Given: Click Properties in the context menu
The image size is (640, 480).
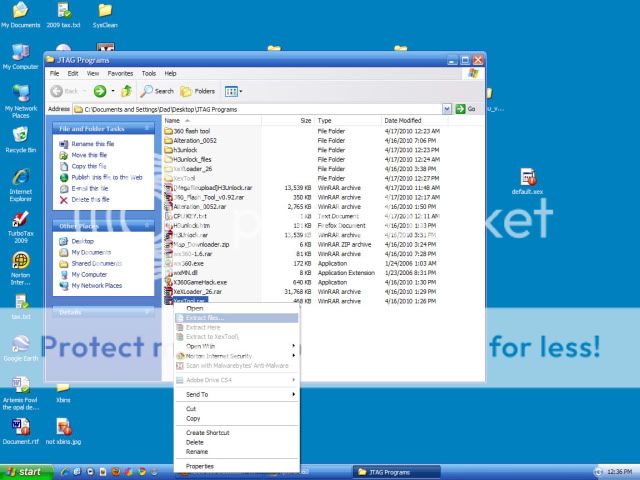Looking at the screenshot, I should point(199,466).
